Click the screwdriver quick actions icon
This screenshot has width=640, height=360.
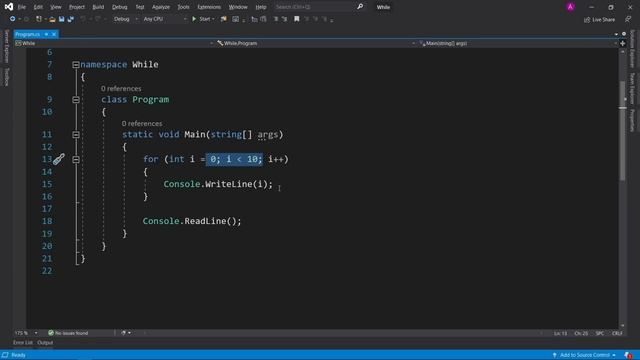(59, 159)
